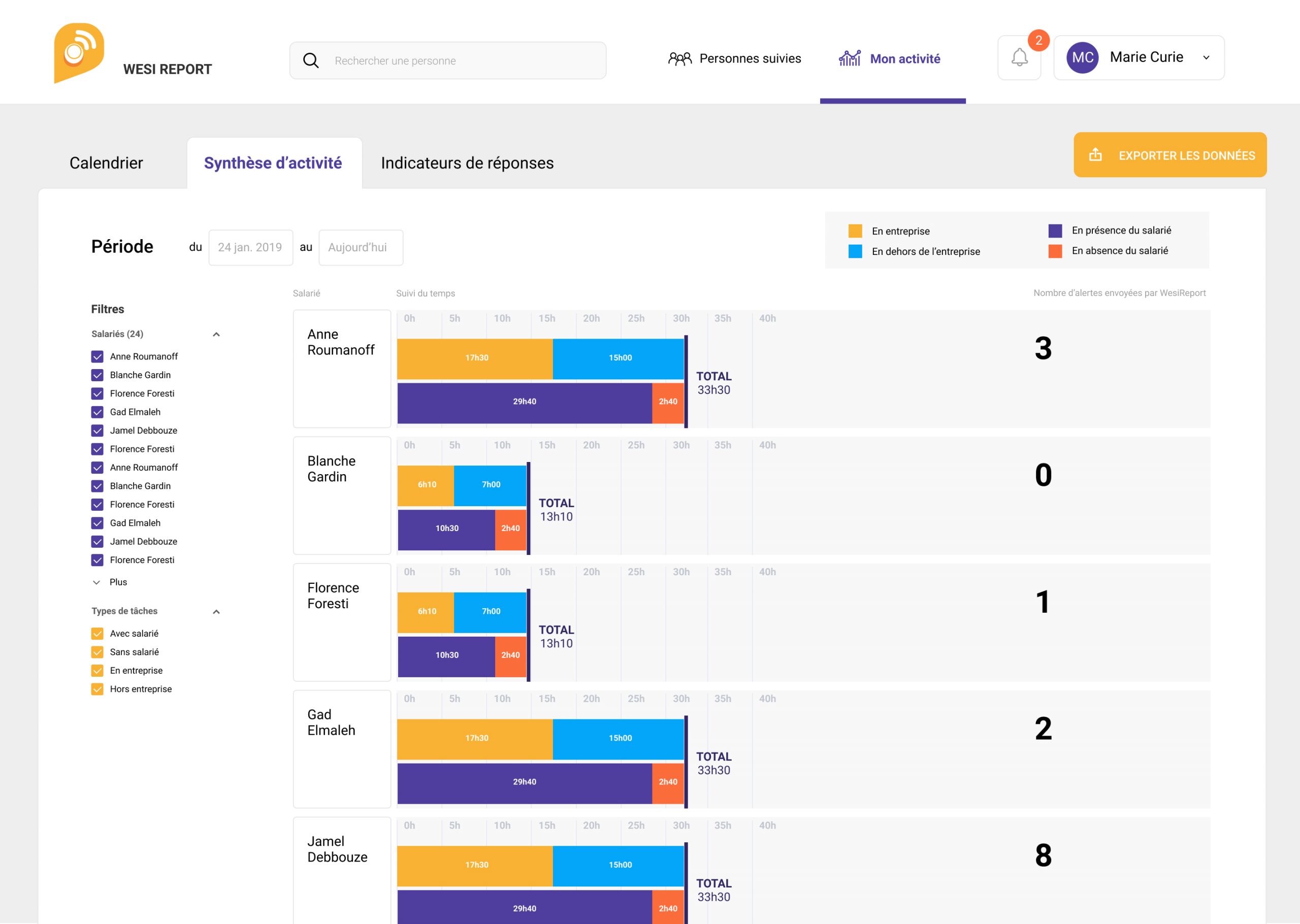Click the En entreprise yellow legend swatch
1300x924 pixels.
coord(855,231)
